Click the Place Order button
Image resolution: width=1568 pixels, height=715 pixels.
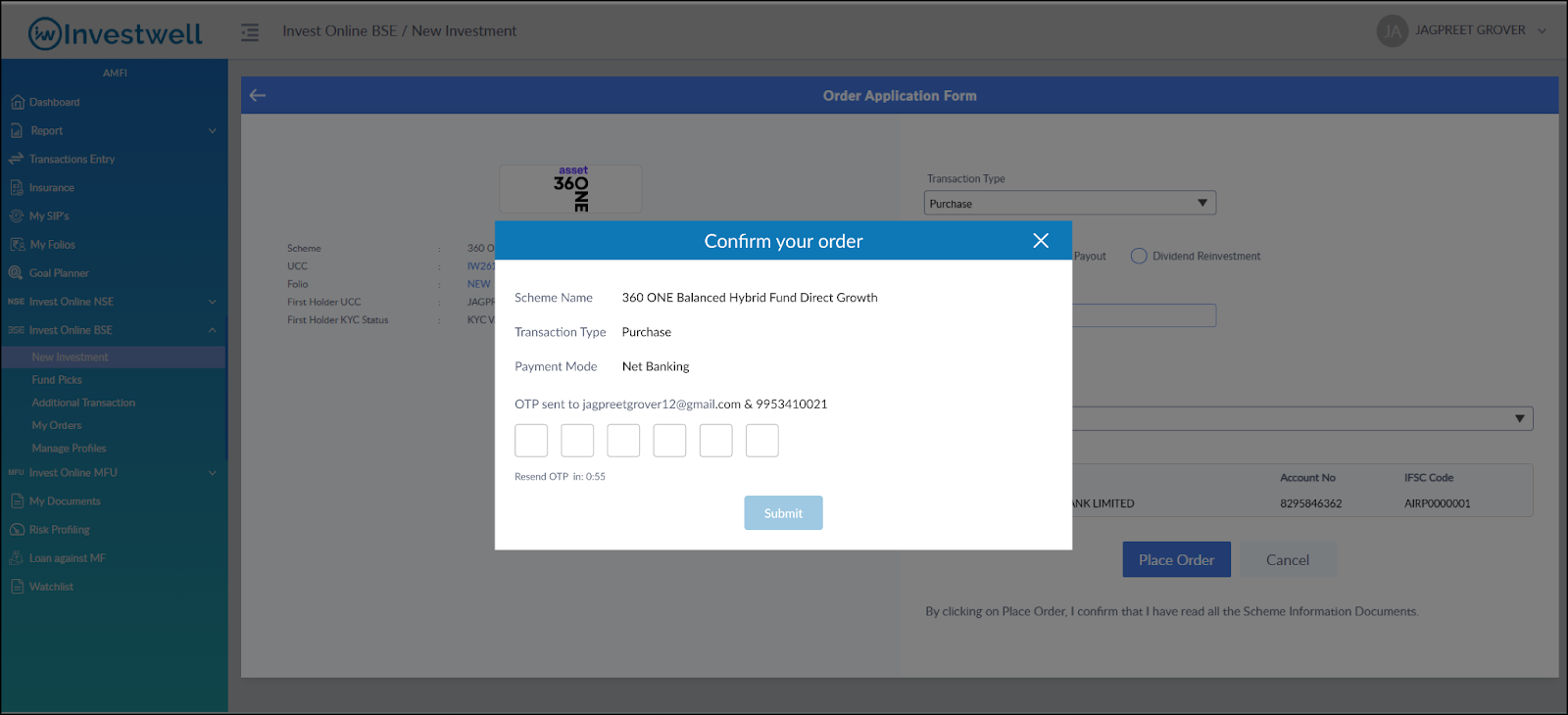pyautogui.click(x=1176, y=560)
